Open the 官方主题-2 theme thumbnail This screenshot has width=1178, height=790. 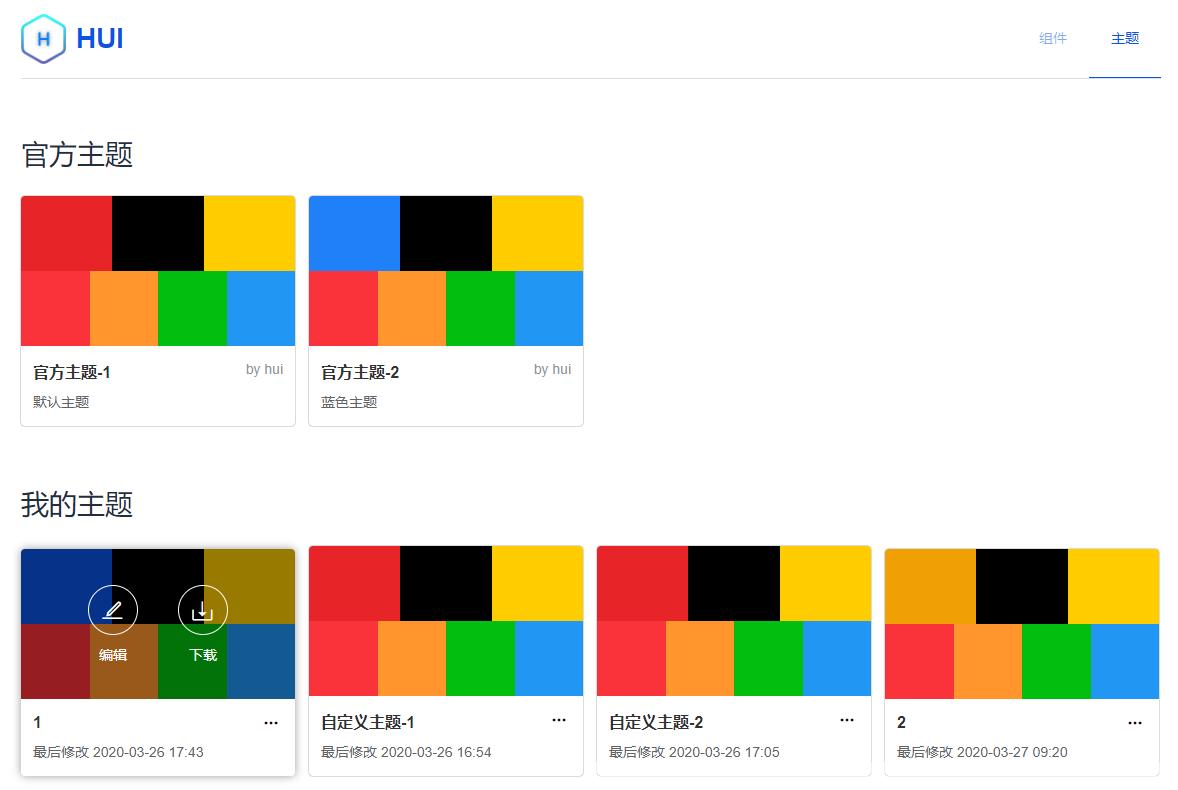(445, 270)
